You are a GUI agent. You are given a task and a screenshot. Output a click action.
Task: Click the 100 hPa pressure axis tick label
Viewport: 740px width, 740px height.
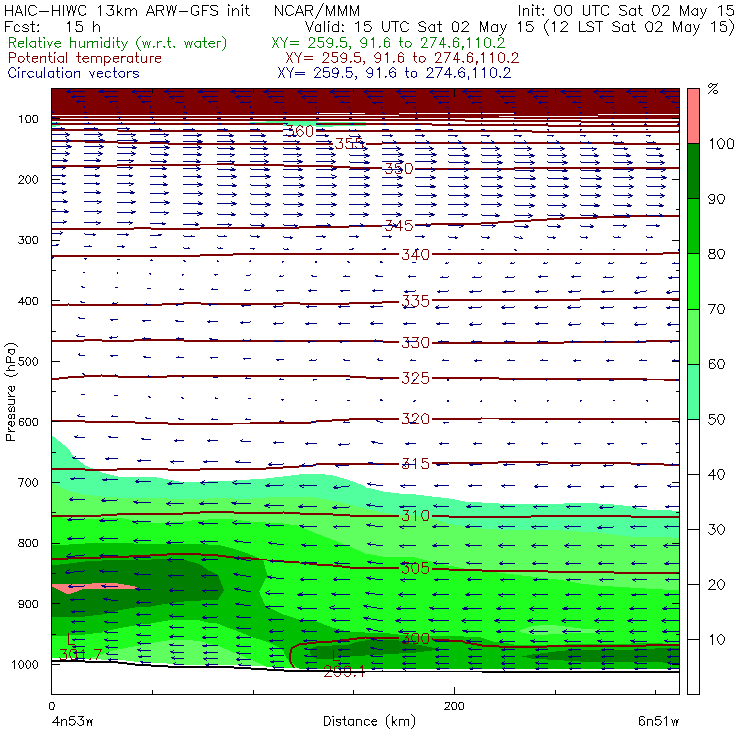(28, 119)
